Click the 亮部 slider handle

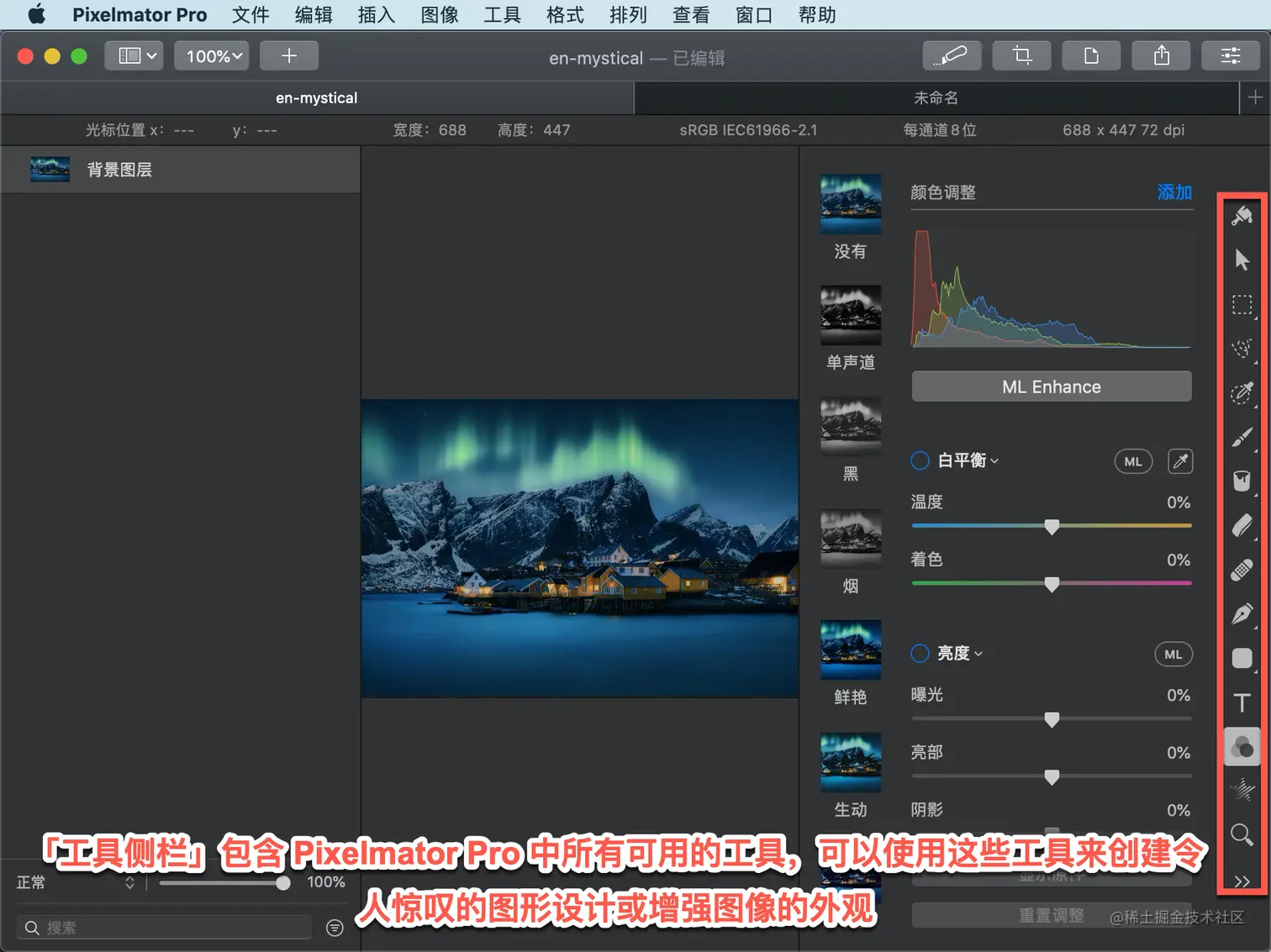[1052, 777]
